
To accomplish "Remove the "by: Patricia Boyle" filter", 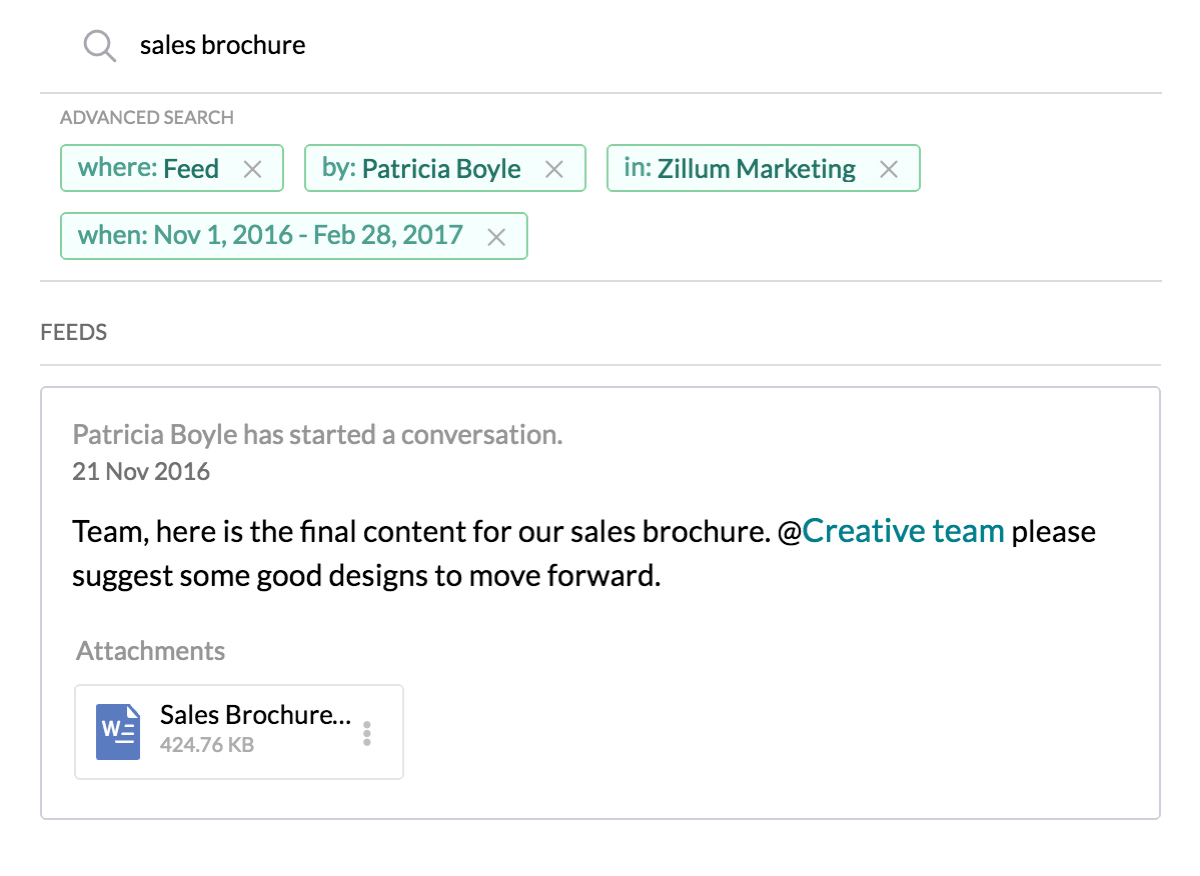I will coord(554,169).
